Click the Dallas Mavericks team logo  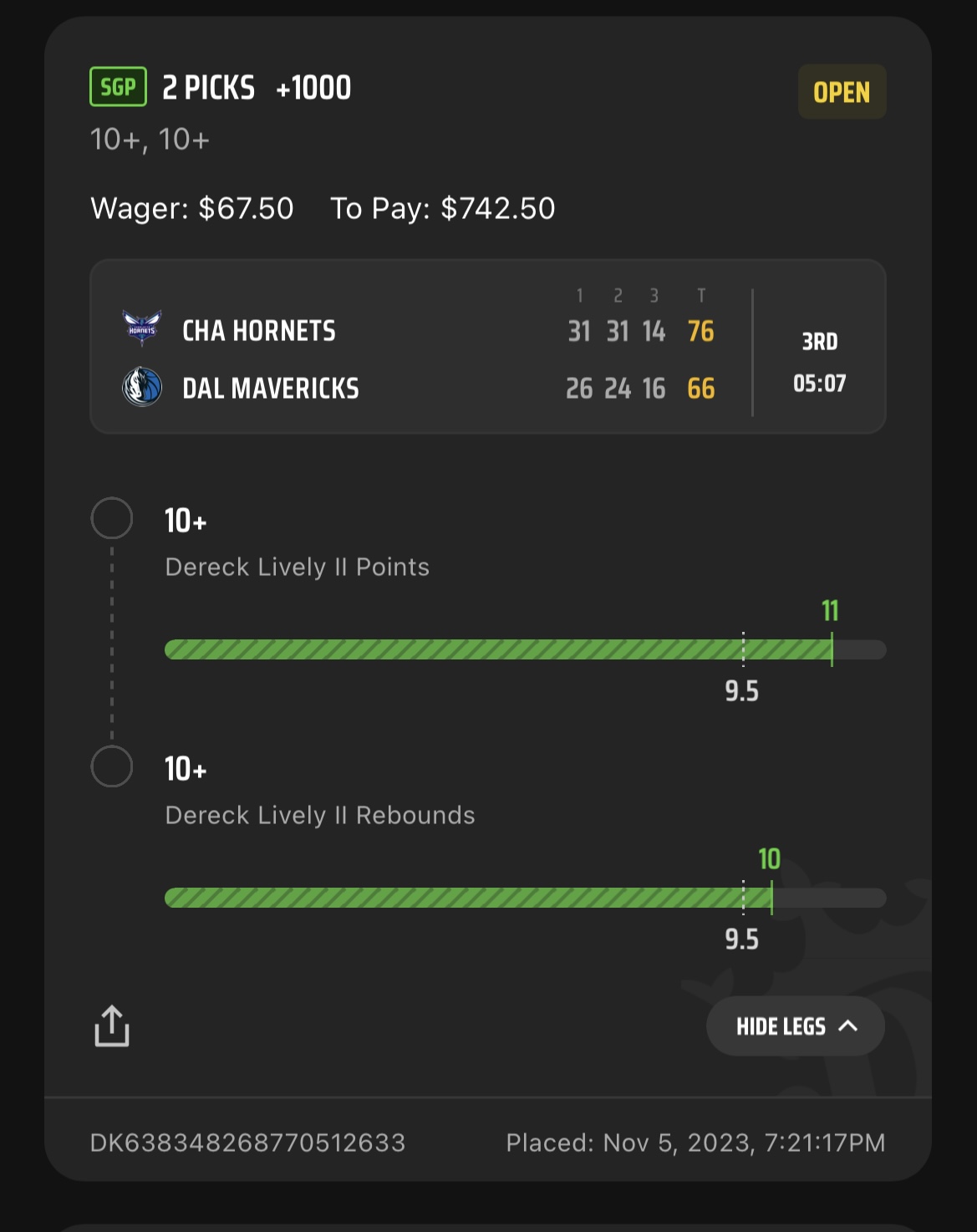[142, 387]
